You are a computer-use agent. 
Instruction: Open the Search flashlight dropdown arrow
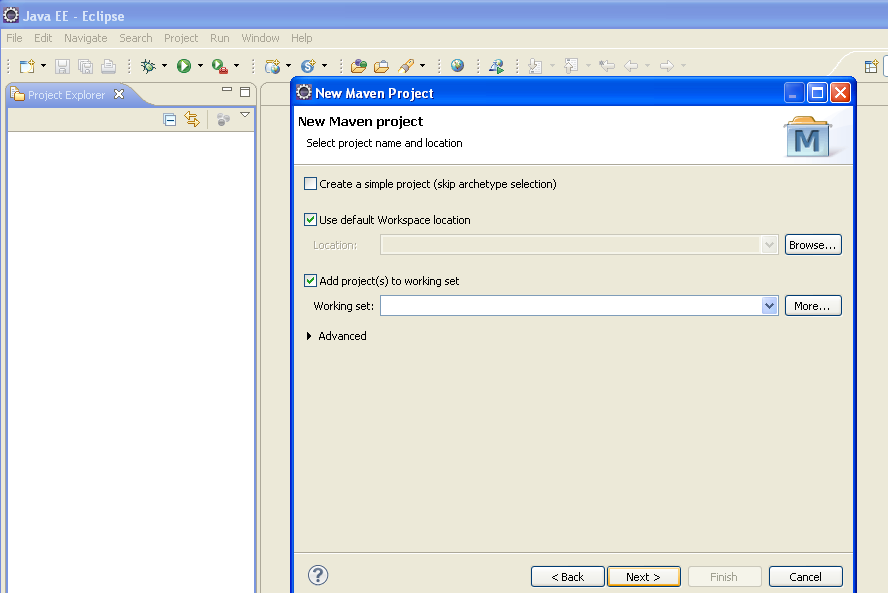[x=423, y=66]
